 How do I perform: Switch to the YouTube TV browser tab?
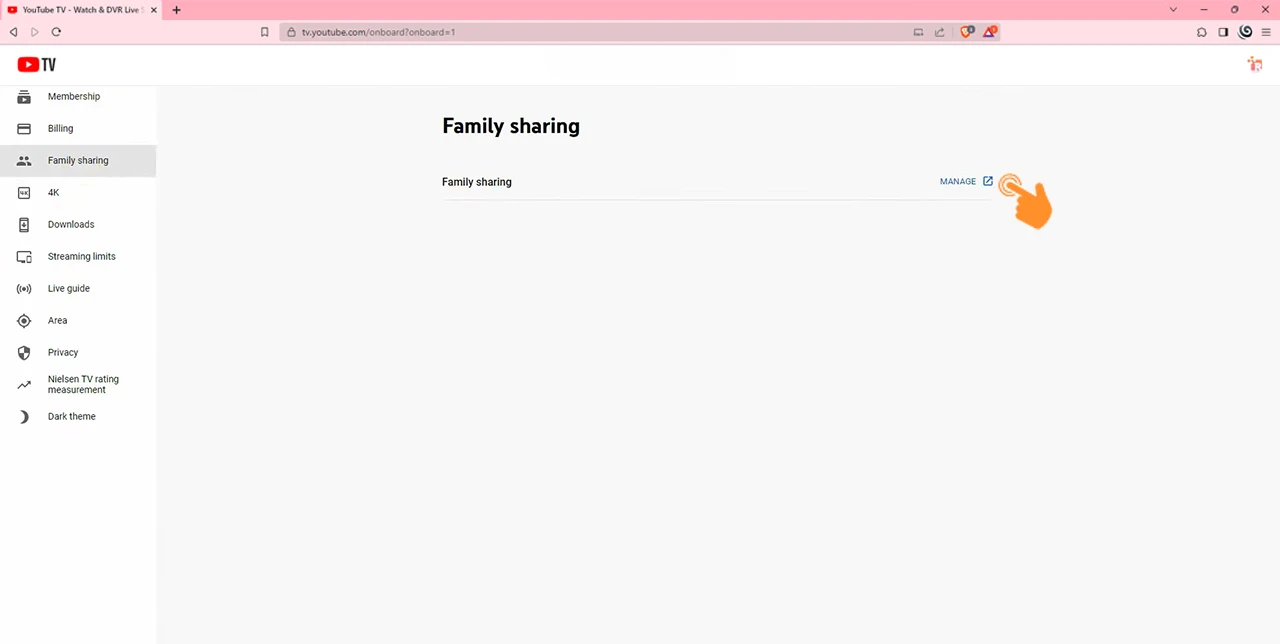80,9
